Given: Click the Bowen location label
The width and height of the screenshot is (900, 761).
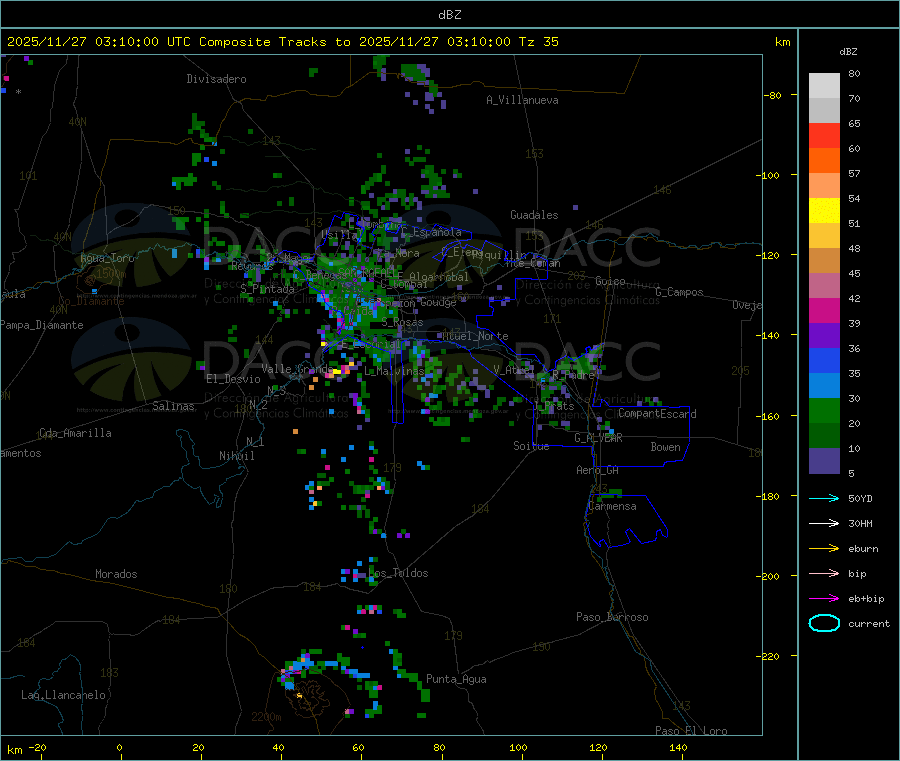Looking at the screenshot, I should tap(666, 447).
